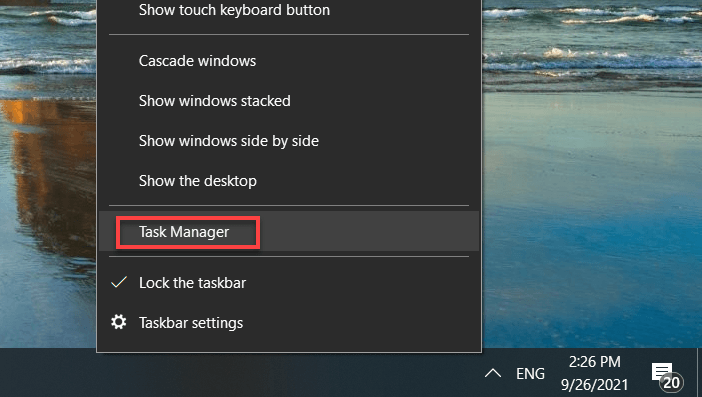Viewport: 702px width, 397px height.
Task: Open Taskbar settings text entry
Action: coord(191,323)
